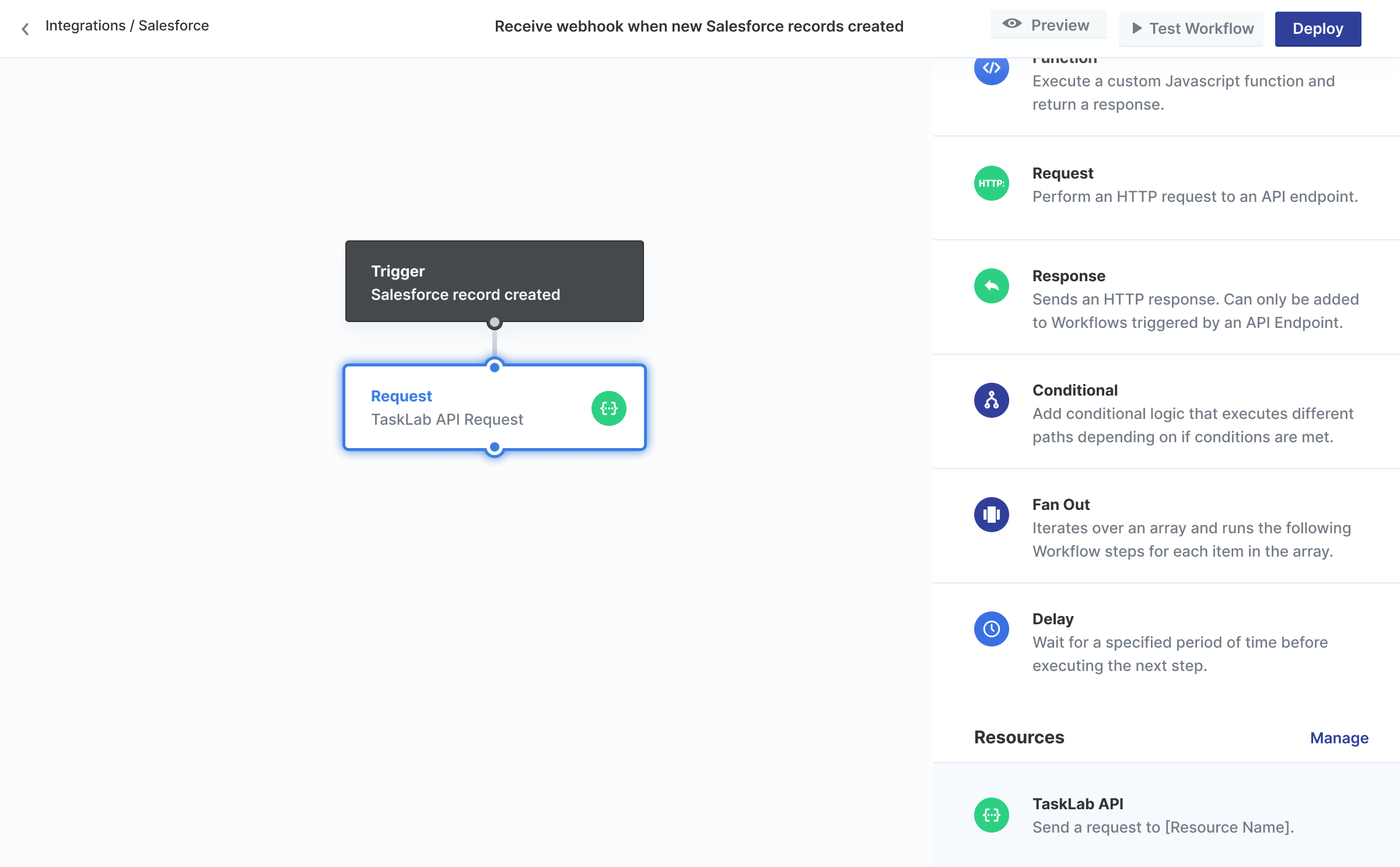Open Manage resources link
The image size is (1400, 867).
pyautogui.click(x=1339, y=738)
